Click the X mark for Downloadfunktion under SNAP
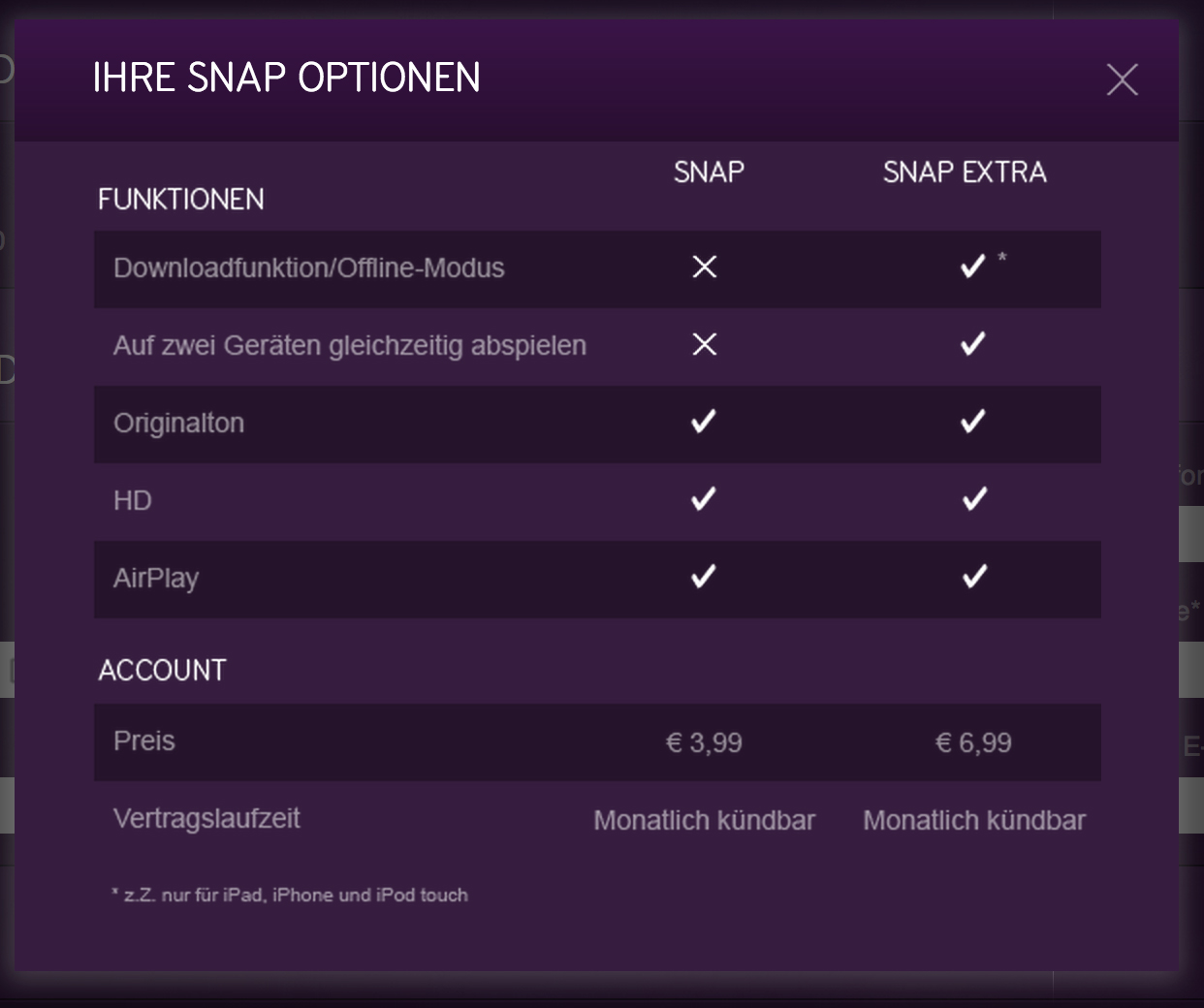The image size is (1204, 1008). (x=705, y=267)
